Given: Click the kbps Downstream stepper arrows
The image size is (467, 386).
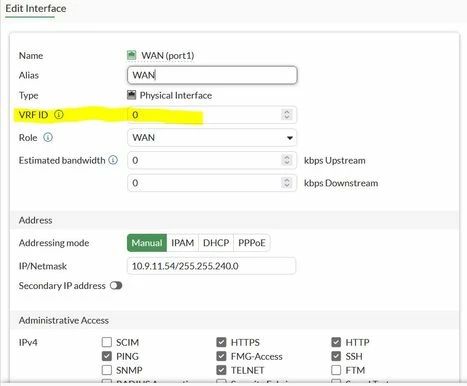Looking at the screenshot, I should 287,183.
